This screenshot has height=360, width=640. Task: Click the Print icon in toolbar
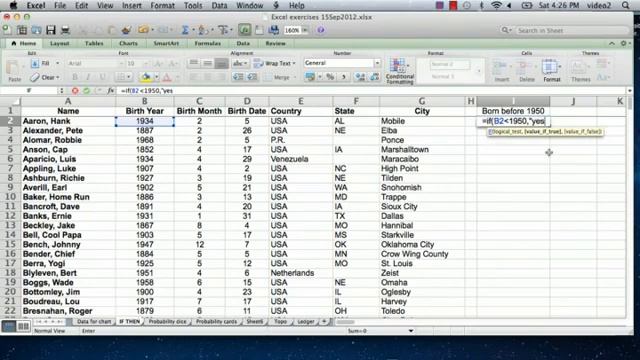click(65, 30)
